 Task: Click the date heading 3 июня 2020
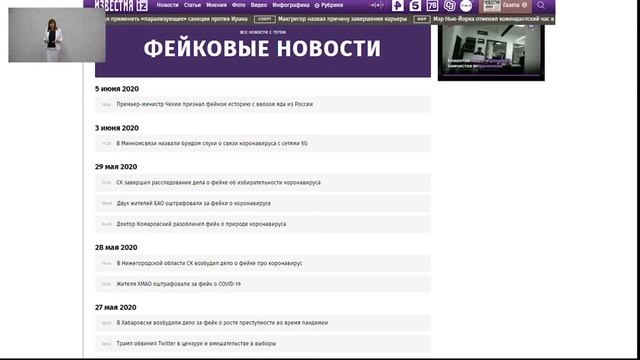pyautogui.click(x=117, y=128)
